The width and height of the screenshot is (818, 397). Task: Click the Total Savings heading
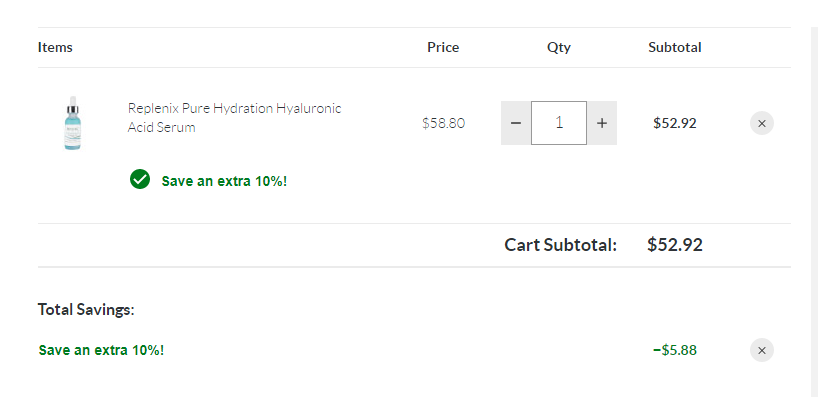click(x=86, y=310)
